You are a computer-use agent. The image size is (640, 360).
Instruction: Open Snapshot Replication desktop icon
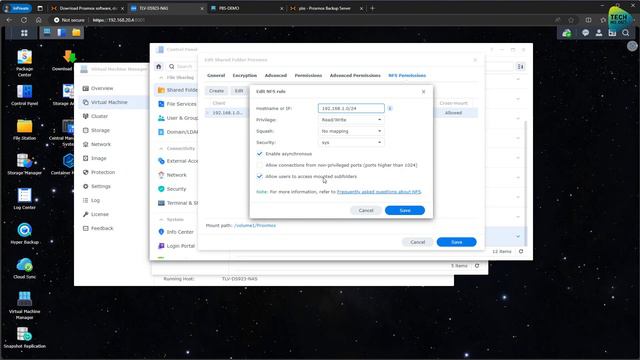(x=24, y=338)
